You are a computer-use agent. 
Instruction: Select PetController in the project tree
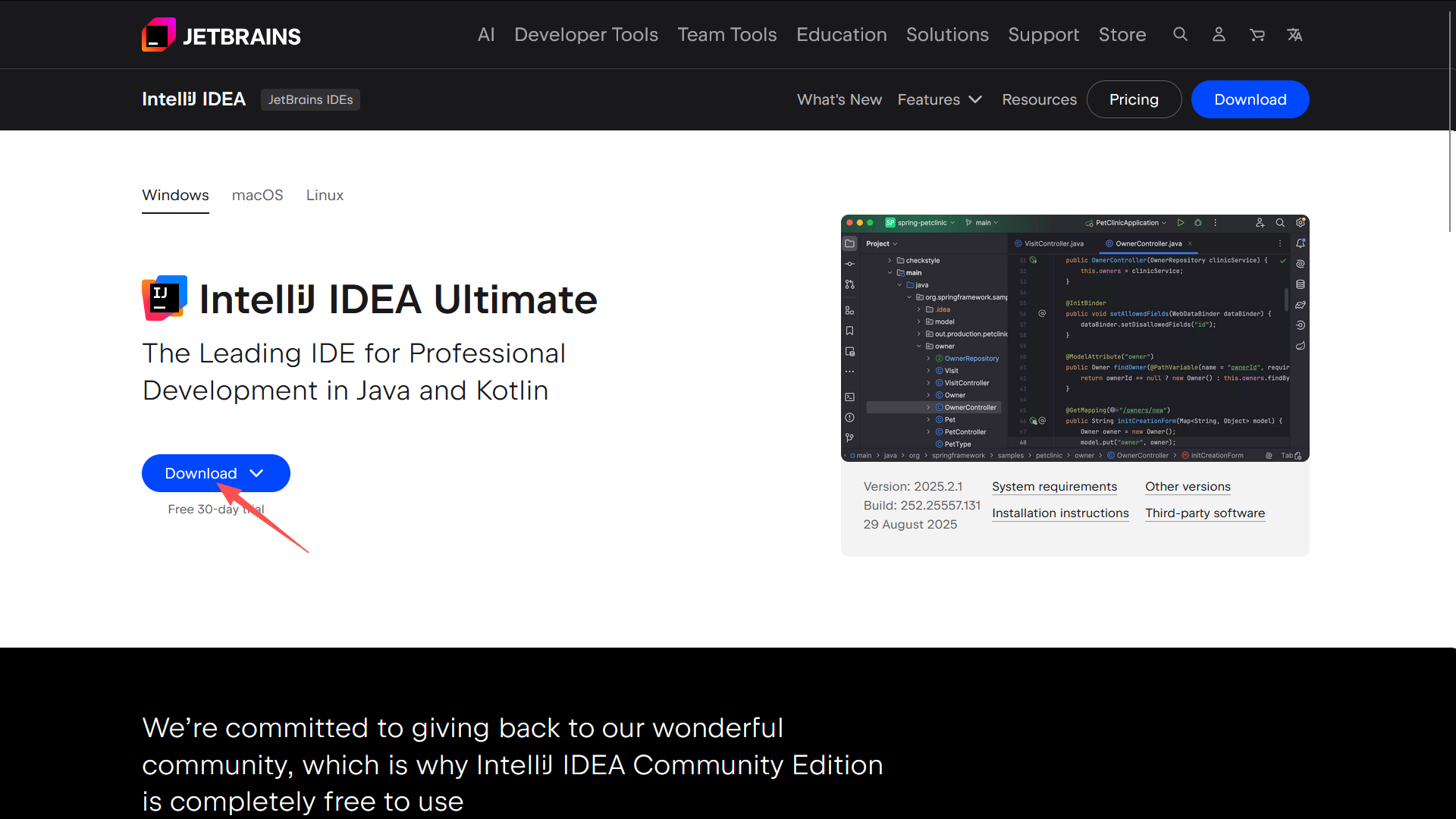(x=965, y=432)
